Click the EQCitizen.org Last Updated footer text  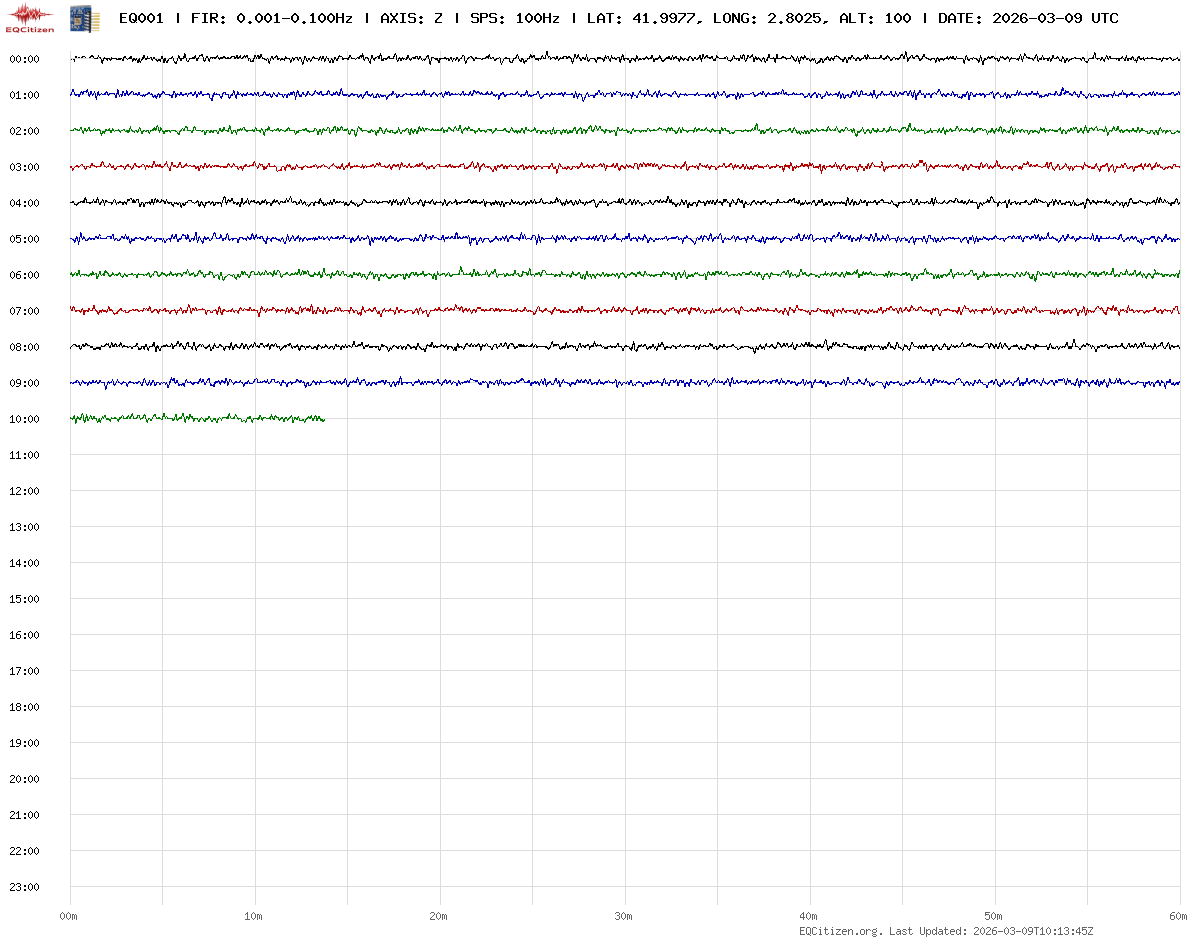click(x=946, y=931)
